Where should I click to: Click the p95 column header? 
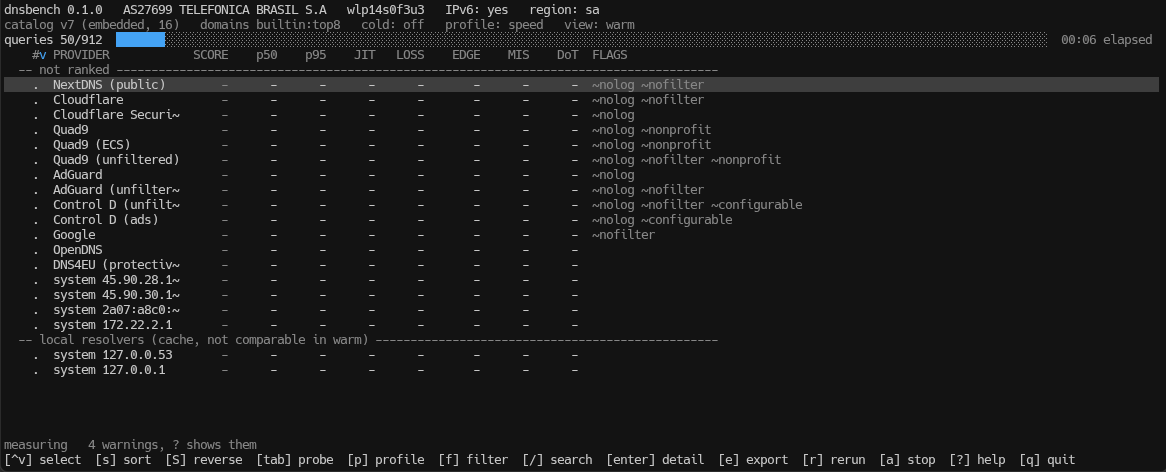pos(316,55)
